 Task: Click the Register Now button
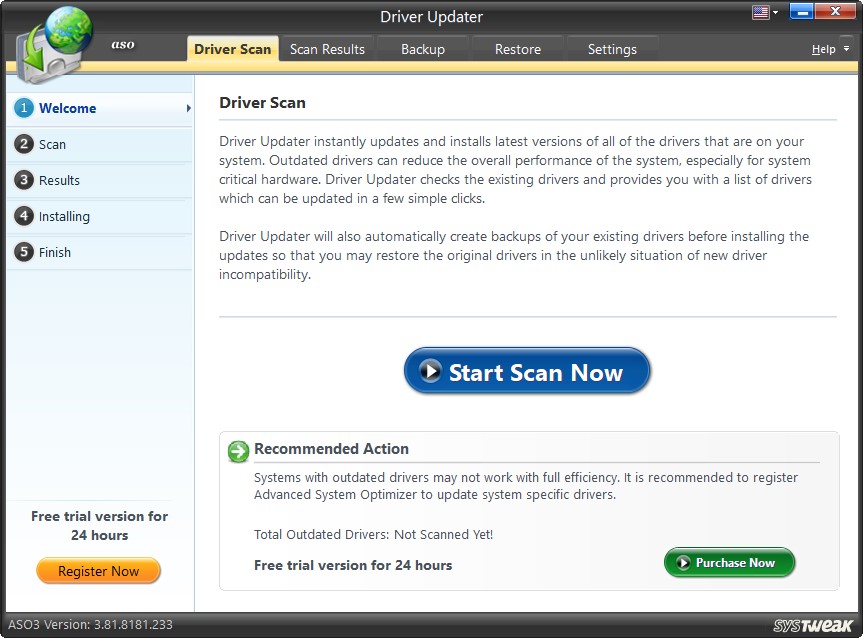click(98, 570)
